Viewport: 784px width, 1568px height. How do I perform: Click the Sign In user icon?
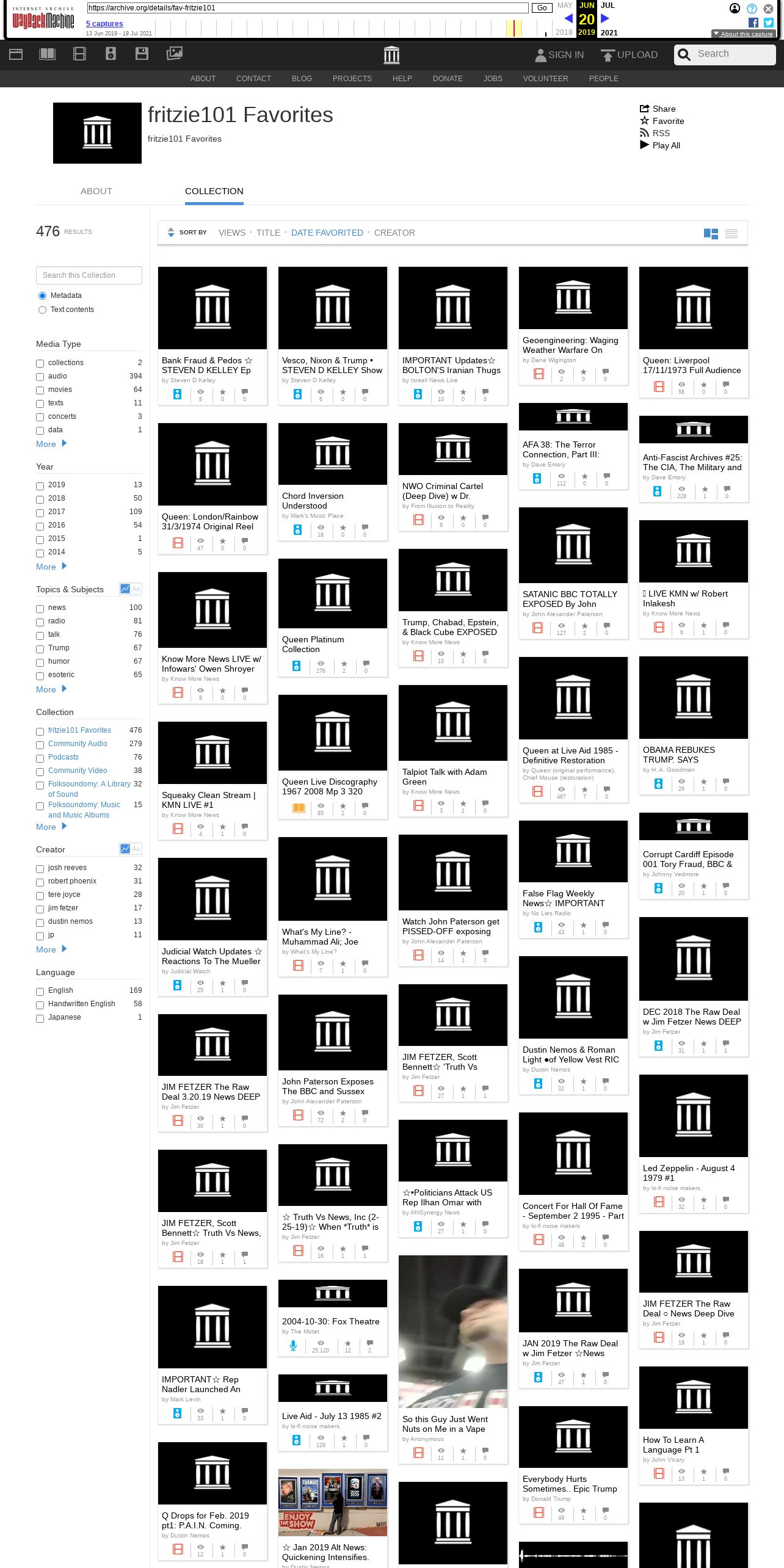pyautogui.click(x=540, y=55)
